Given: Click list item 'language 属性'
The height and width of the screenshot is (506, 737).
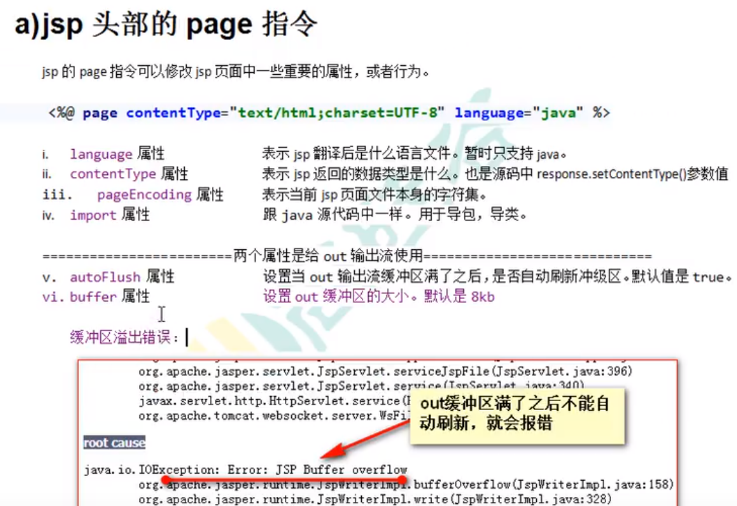Looking at the screenshot, I should 117,154.
